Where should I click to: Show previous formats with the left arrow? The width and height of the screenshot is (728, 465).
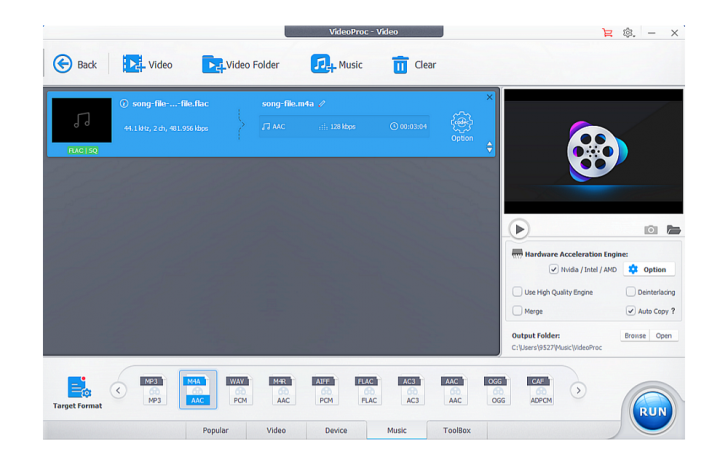pos(118,390)
